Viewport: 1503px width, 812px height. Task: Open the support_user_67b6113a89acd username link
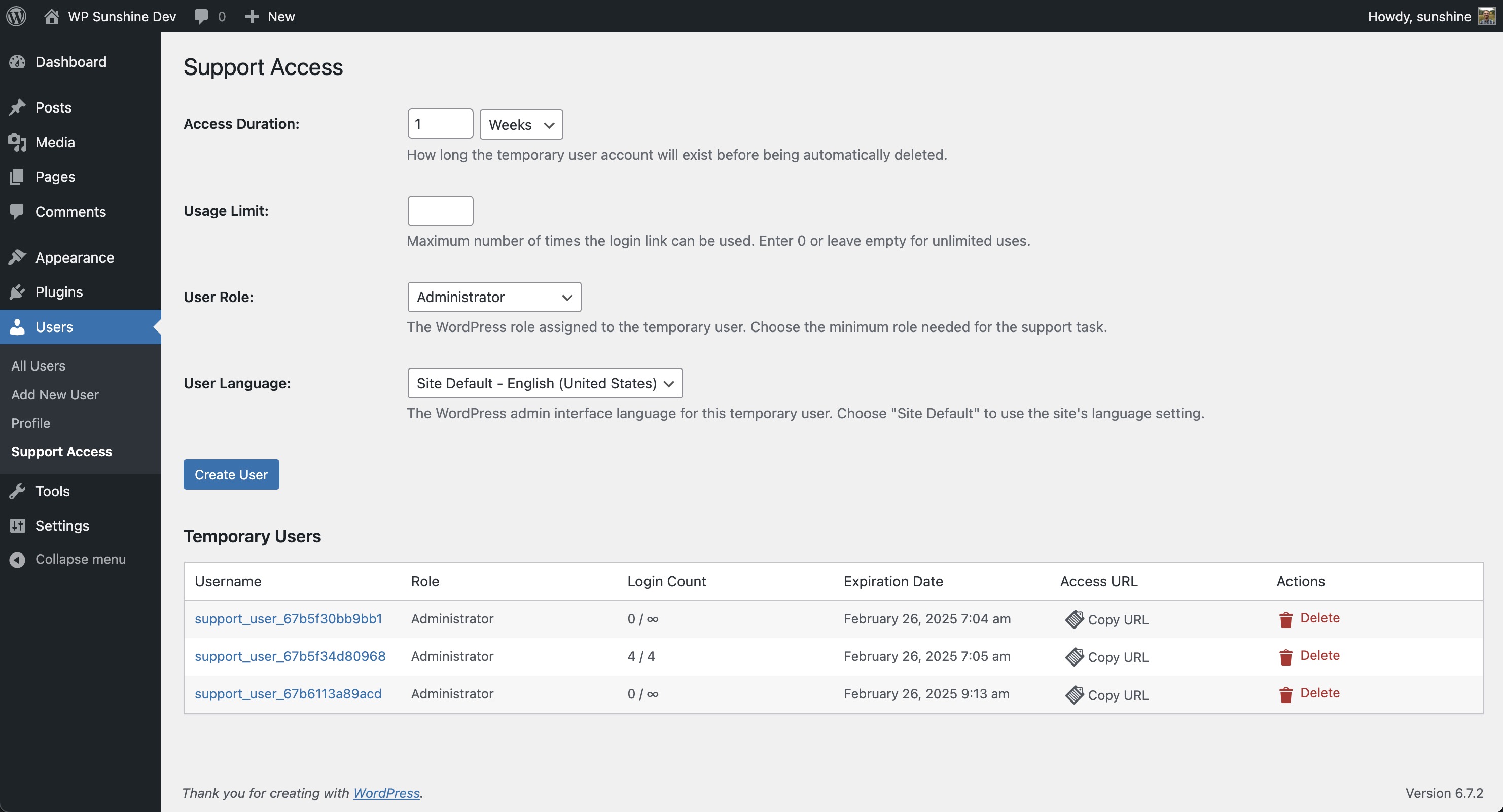288,693
